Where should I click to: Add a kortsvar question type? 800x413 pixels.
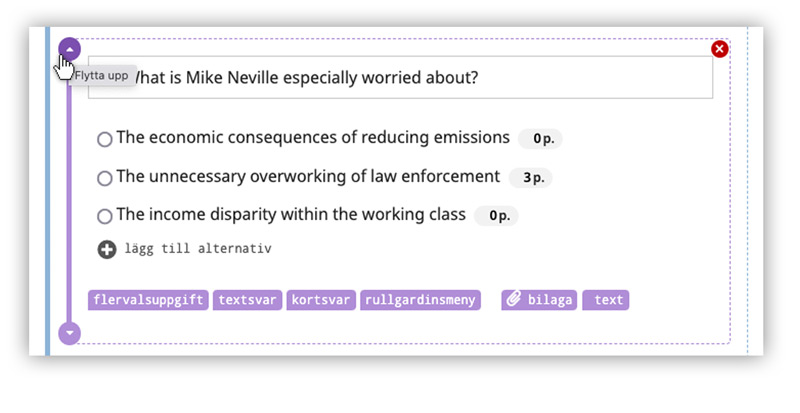tap(321, 299)
